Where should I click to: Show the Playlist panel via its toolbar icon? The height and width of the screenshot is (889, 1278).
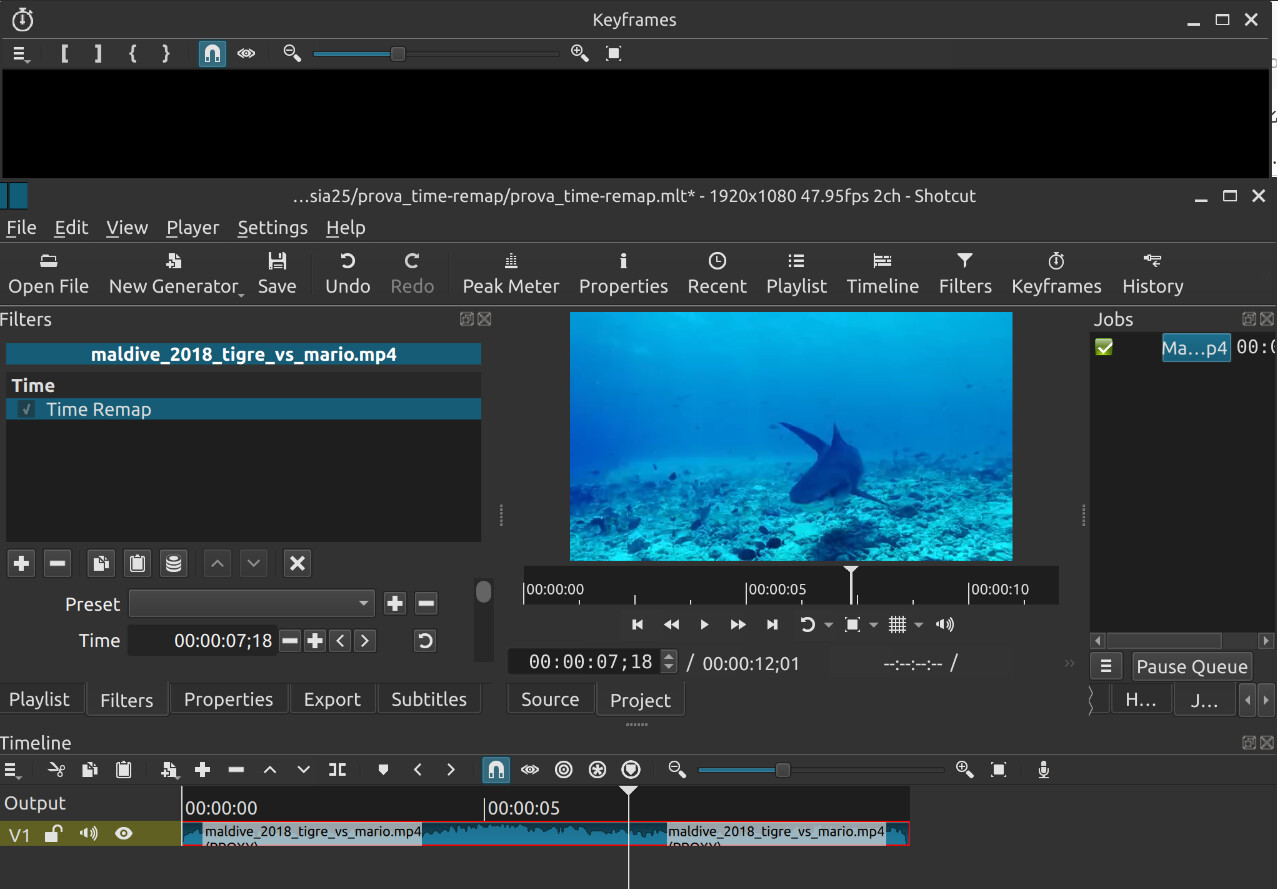coord(796,273)
